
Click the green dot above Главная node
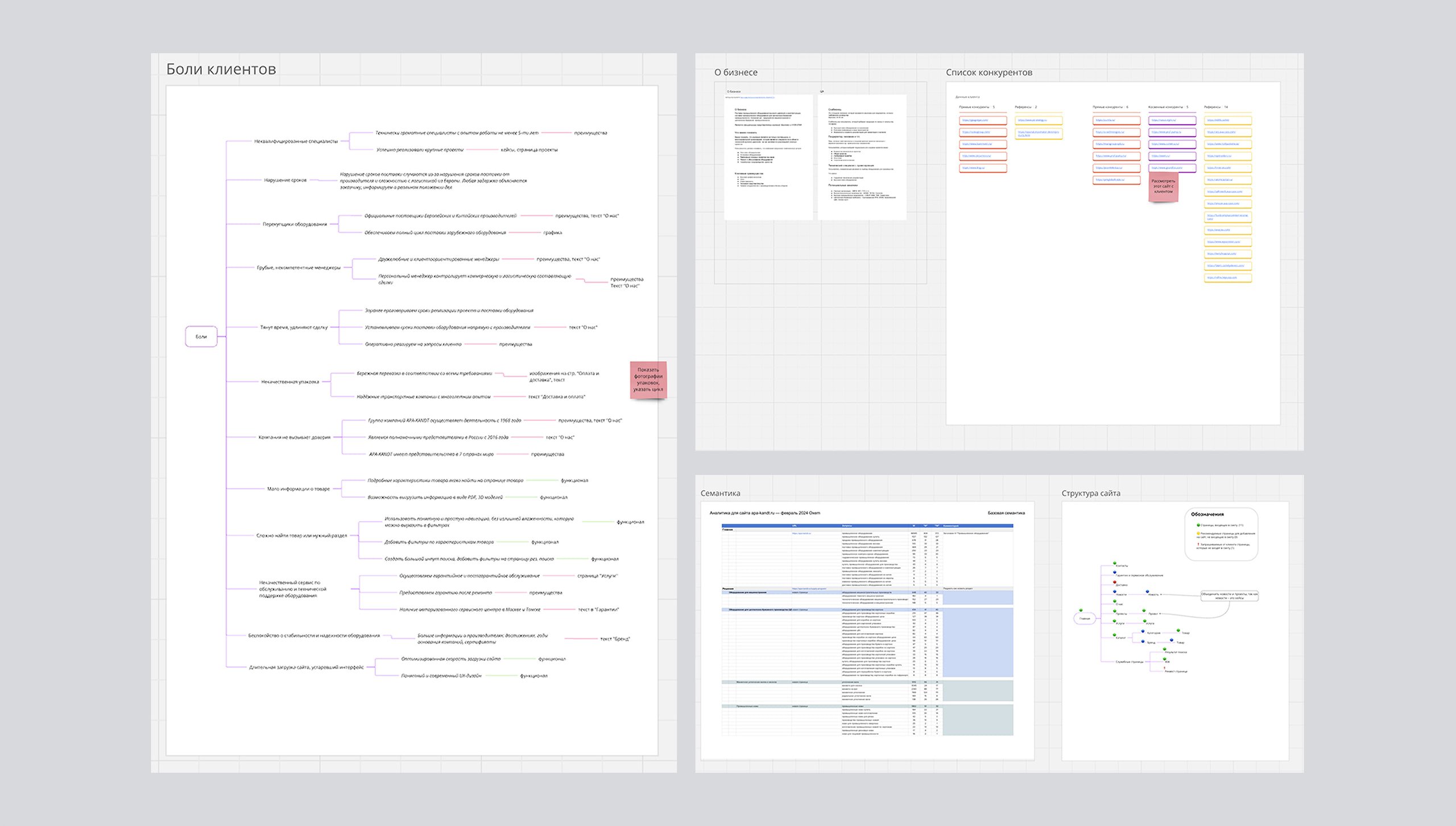click(x=1081, y=610)
